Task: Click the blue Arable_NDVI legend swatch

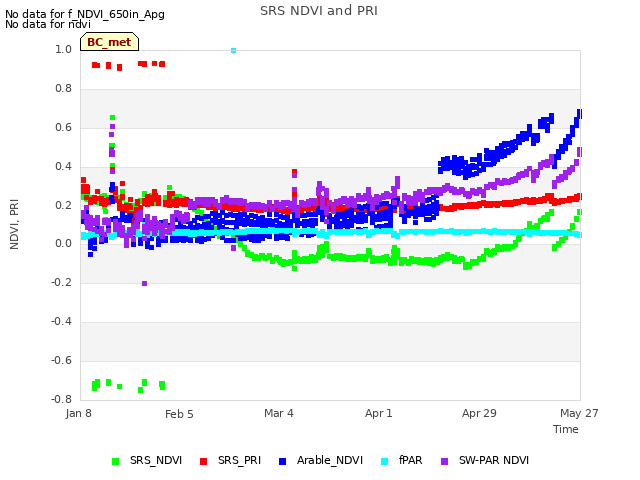Action: tap(282, 461)
